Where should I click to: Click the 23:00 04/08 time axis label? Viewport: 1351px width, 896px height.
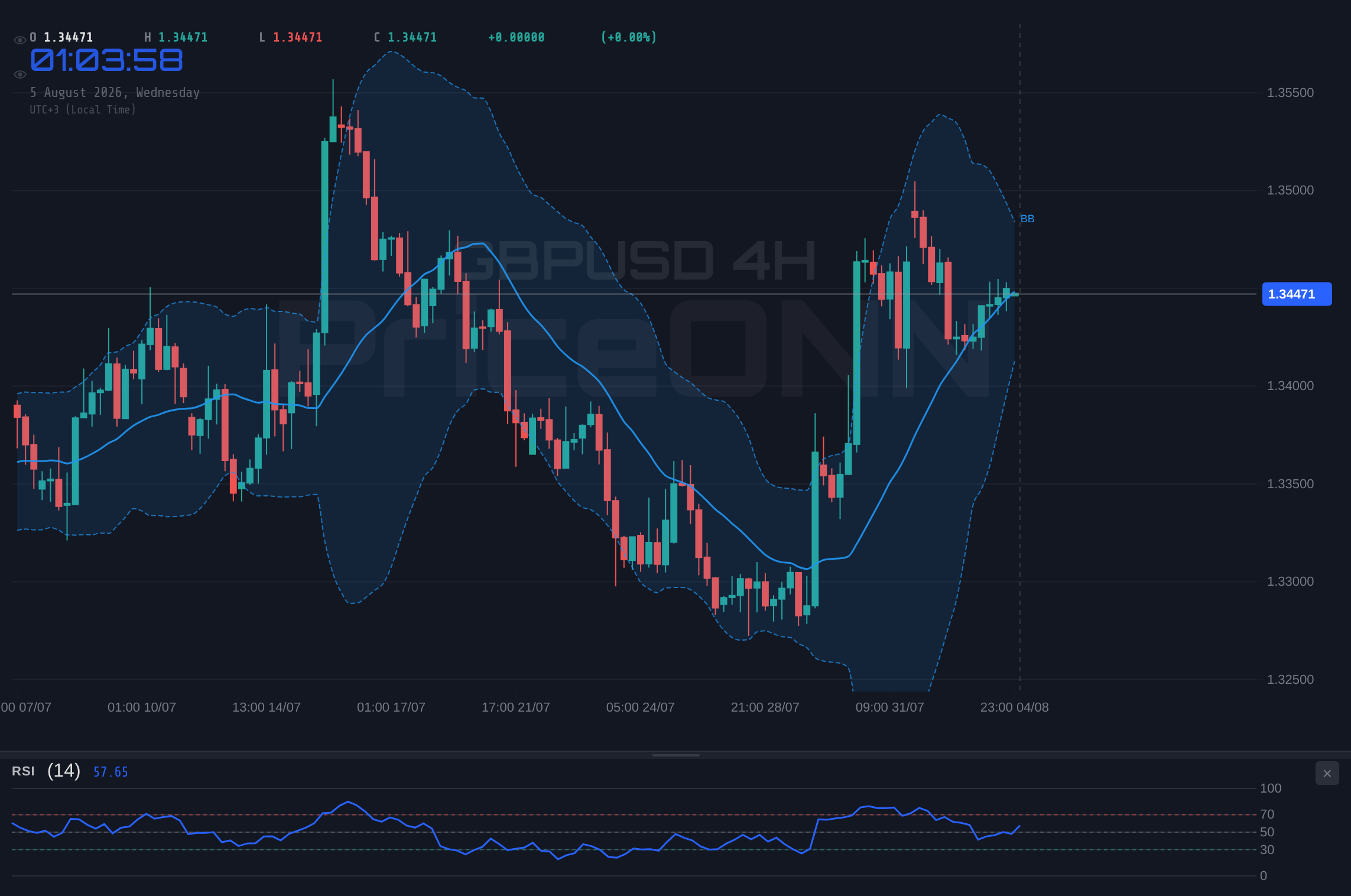tap(1015, 707)
